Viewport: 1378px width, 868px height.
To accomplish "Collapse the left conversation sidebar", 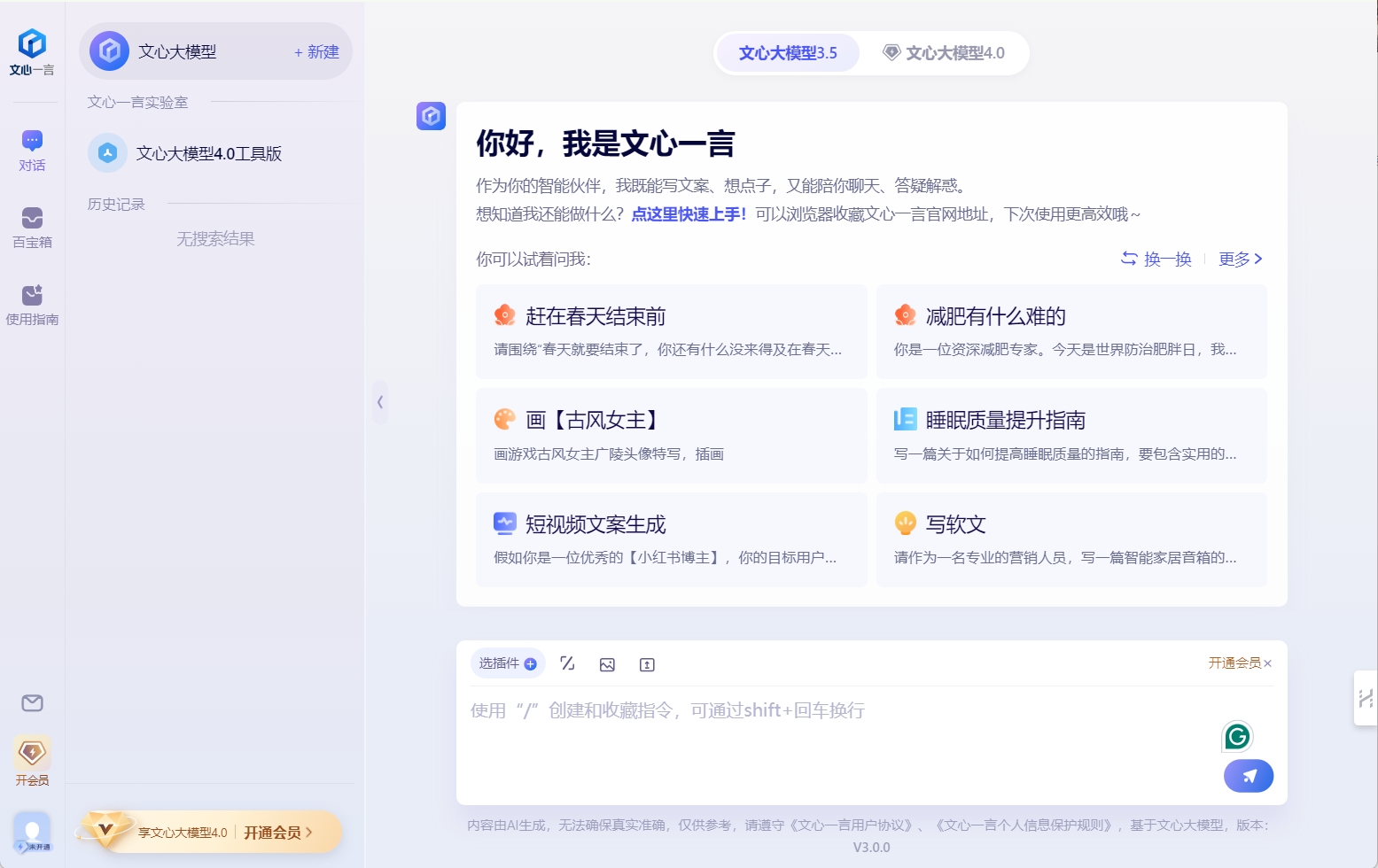I will (x=380, y=402).
